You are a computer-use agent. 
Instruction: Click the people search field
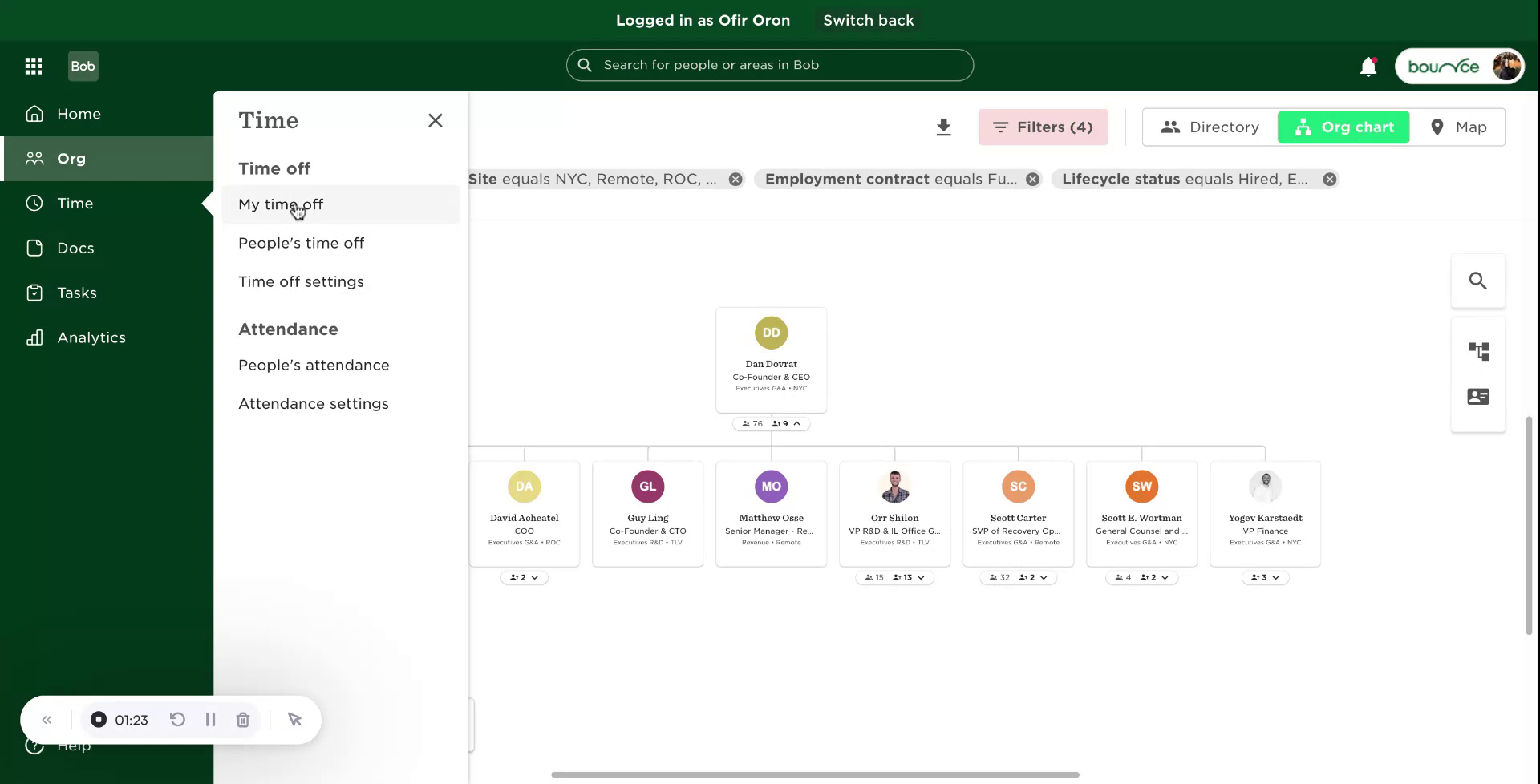(x=769, y=65)
